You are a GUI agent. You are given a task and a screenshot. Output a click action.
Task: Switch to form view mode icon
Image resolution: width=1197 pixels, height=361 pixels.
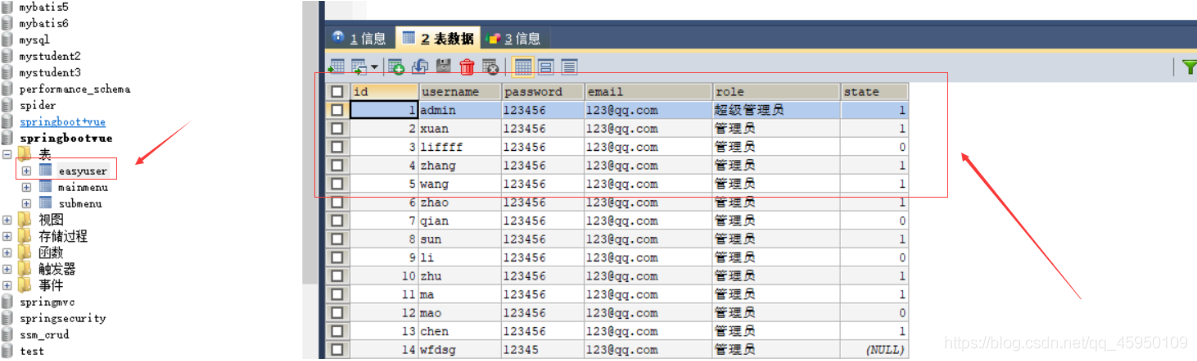pyautogui.click(x=546, y=66)
